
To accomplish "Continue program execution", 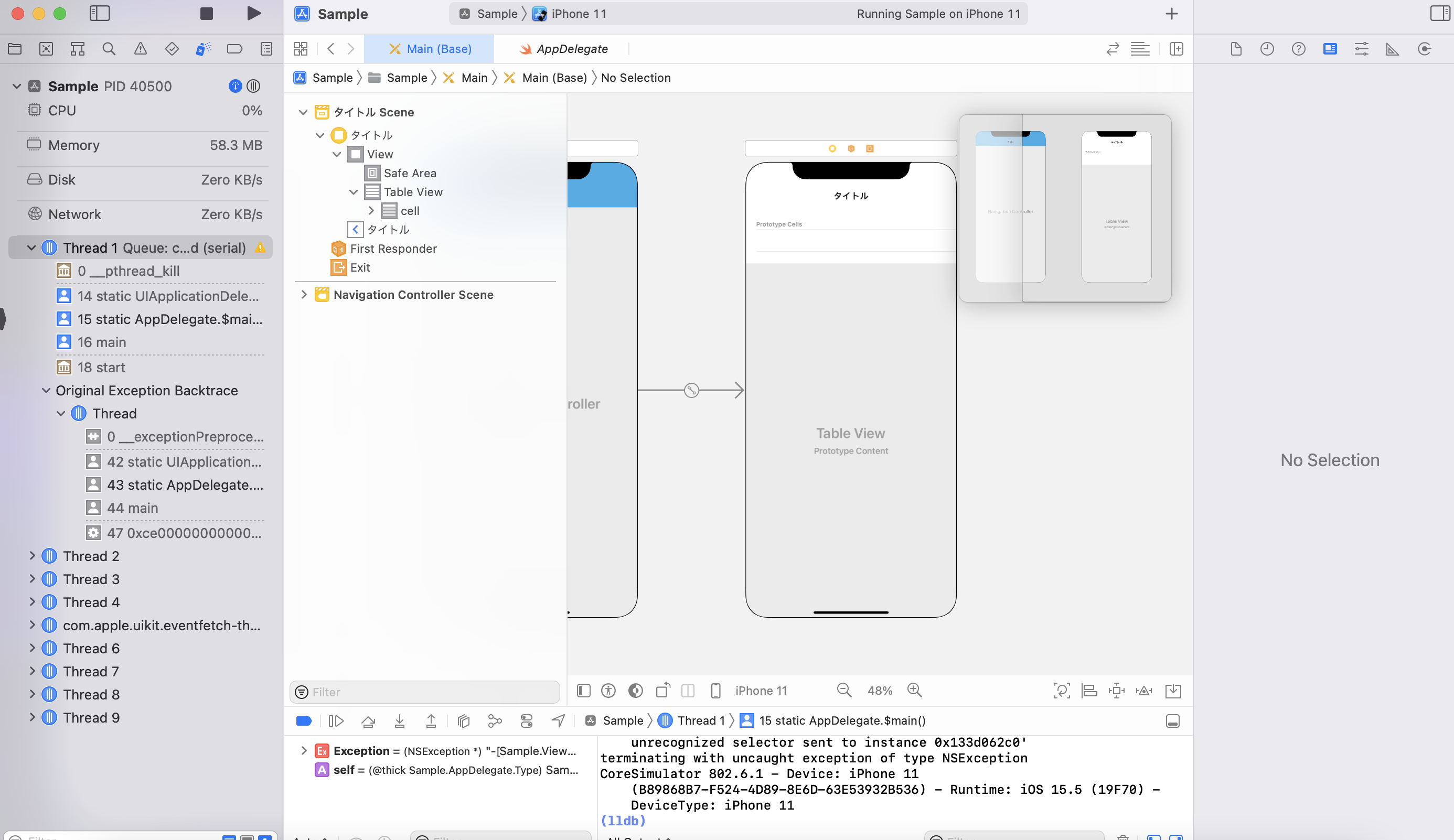I will (x=336, y=720).
